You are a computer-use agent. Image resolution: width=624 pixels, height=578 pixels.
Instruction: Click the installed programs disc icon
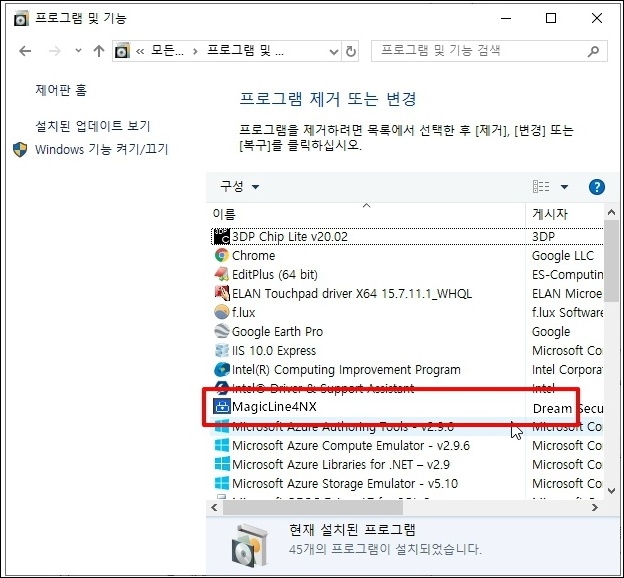250,545
